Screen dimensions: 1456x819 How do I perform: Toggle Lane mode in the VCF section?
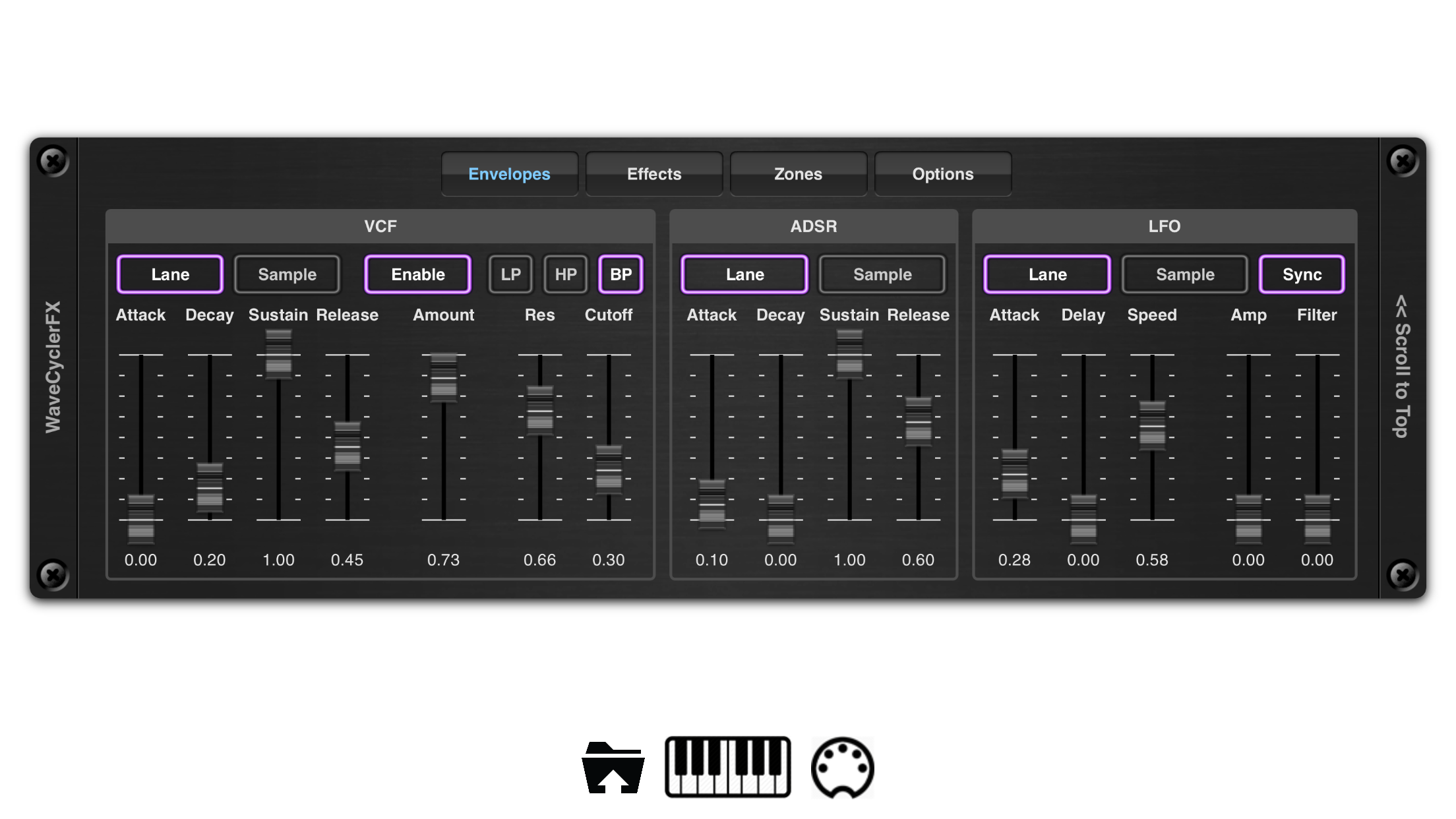(x=169, y=274)
